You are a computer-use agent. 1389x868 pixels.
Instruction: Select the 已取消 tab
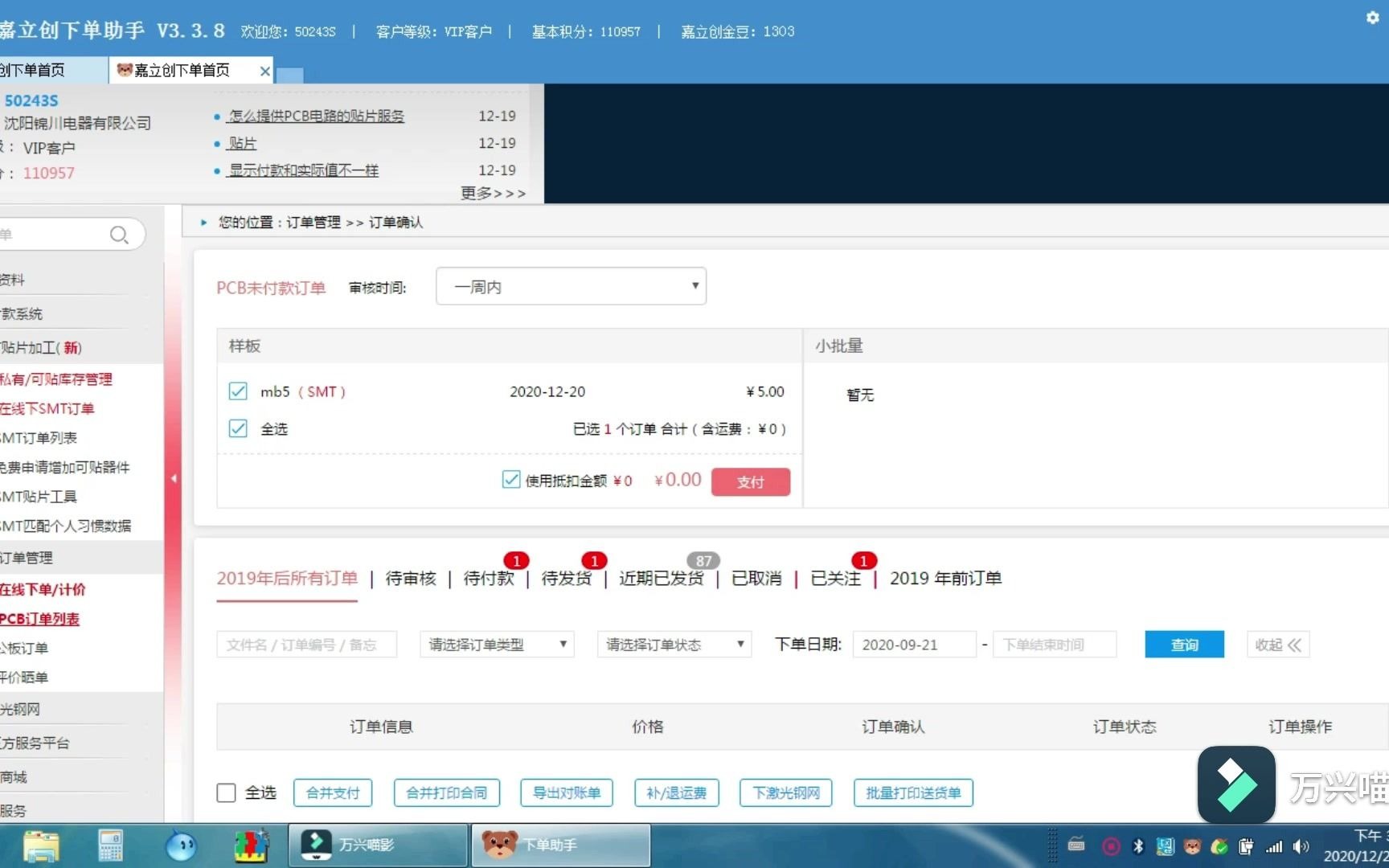click(x=756, y=578)
